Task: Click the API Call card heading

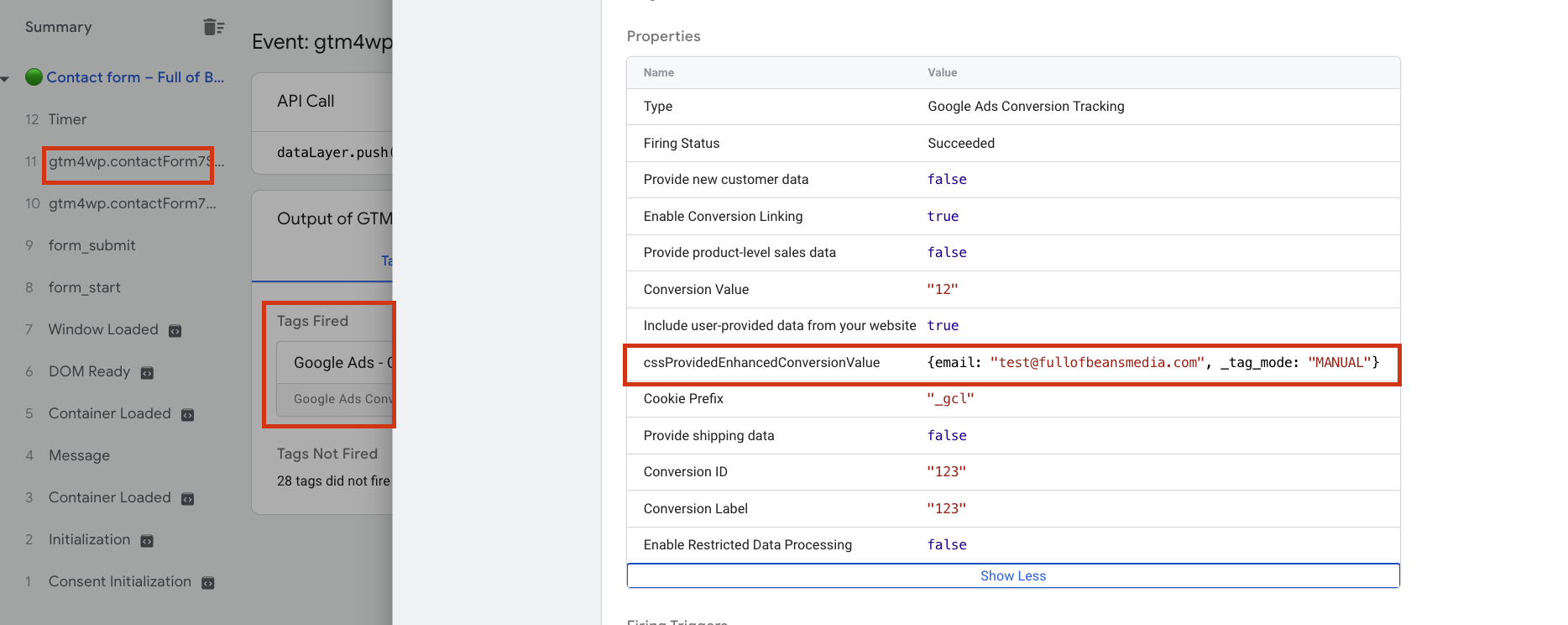Action: pos(306,101)
